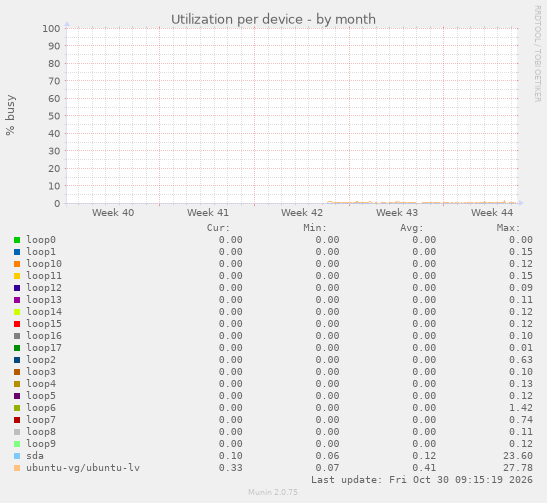The width and height of the screenshot is (547, 503).
Task: Click the loop10 orange color swatch
Action: click(17, 264)
